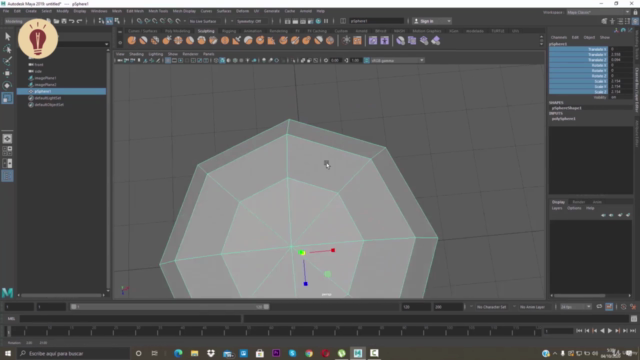Click Channels in the Channel Box
640x360 pixels.
(558, 37)
